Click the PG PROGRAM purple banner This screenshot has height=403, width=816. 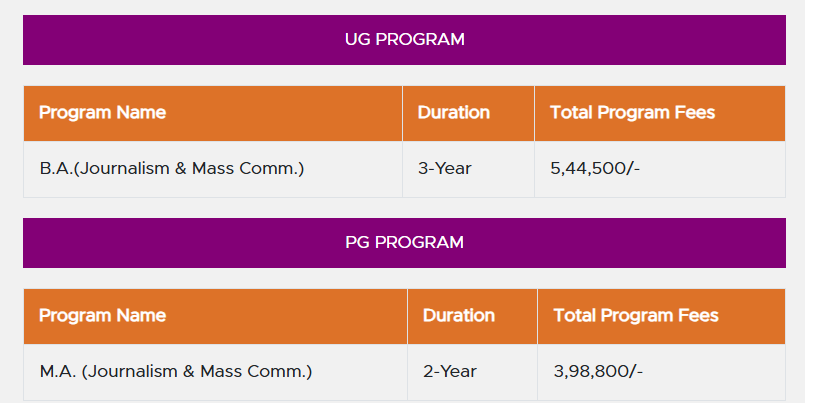point(404,243)
